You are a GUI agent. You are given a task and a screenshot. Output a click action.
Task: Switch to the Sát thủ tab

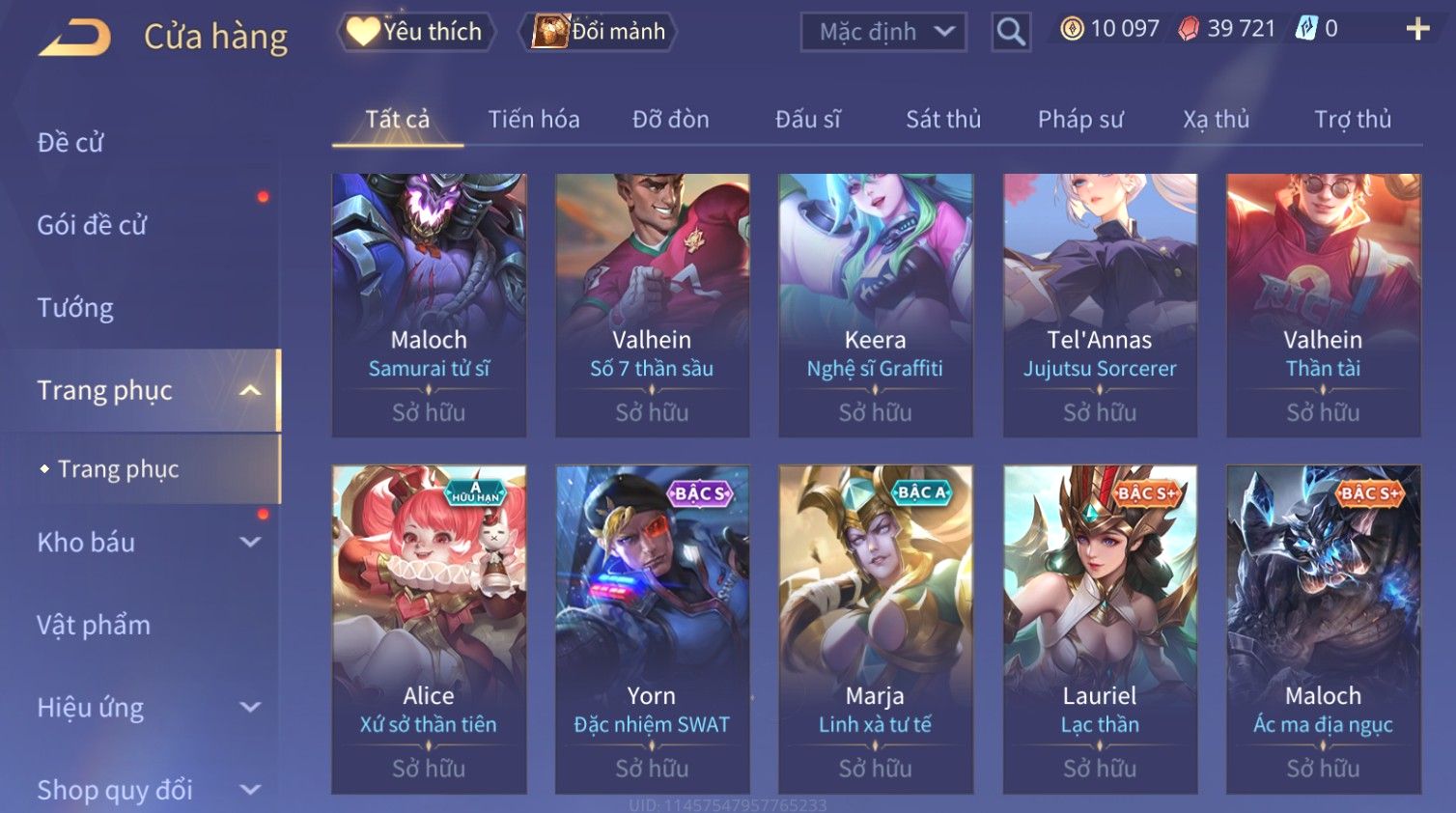click(x=943, y=119)
